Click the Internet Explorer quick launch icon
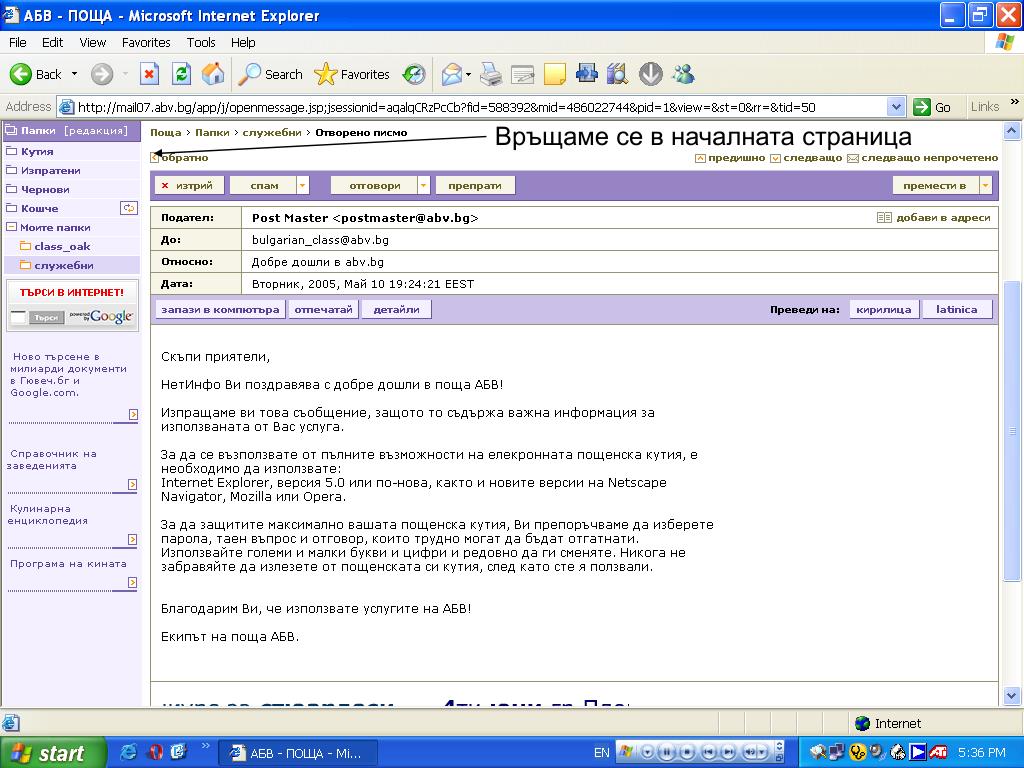Screen dimensions: 1024x768 coord(129,752)
